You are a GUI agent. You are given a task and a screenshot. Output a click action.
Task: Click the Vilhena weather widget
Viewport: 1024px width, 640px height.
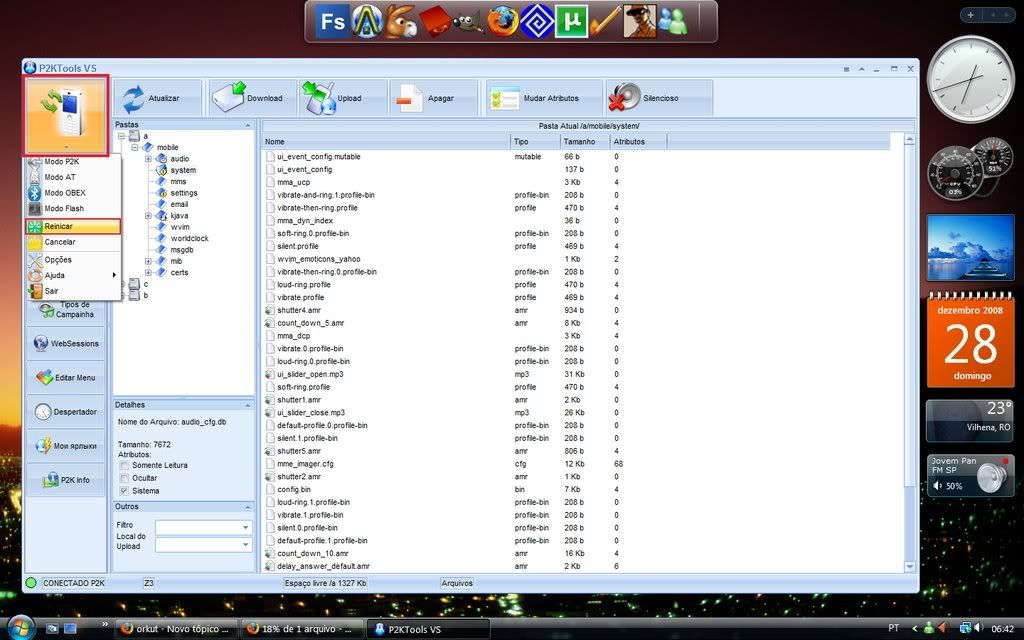point(970,421)
